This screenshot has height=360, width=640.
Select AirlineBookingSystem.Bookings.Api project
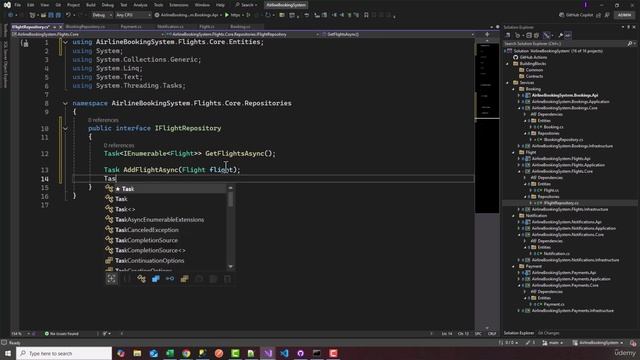click(x=564, y=96)
